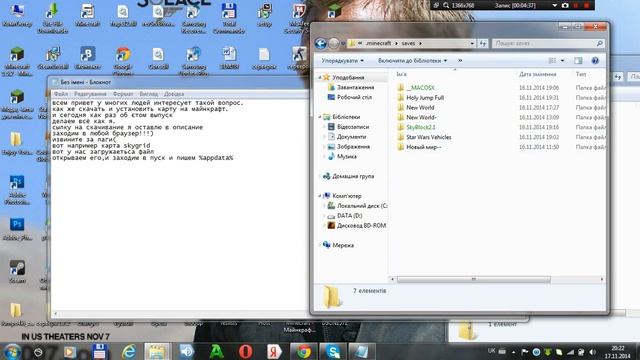The image size is (640, 360).
Task: Click the .minecraft breadcrumb in the address bar
Action: pos(378,43)
